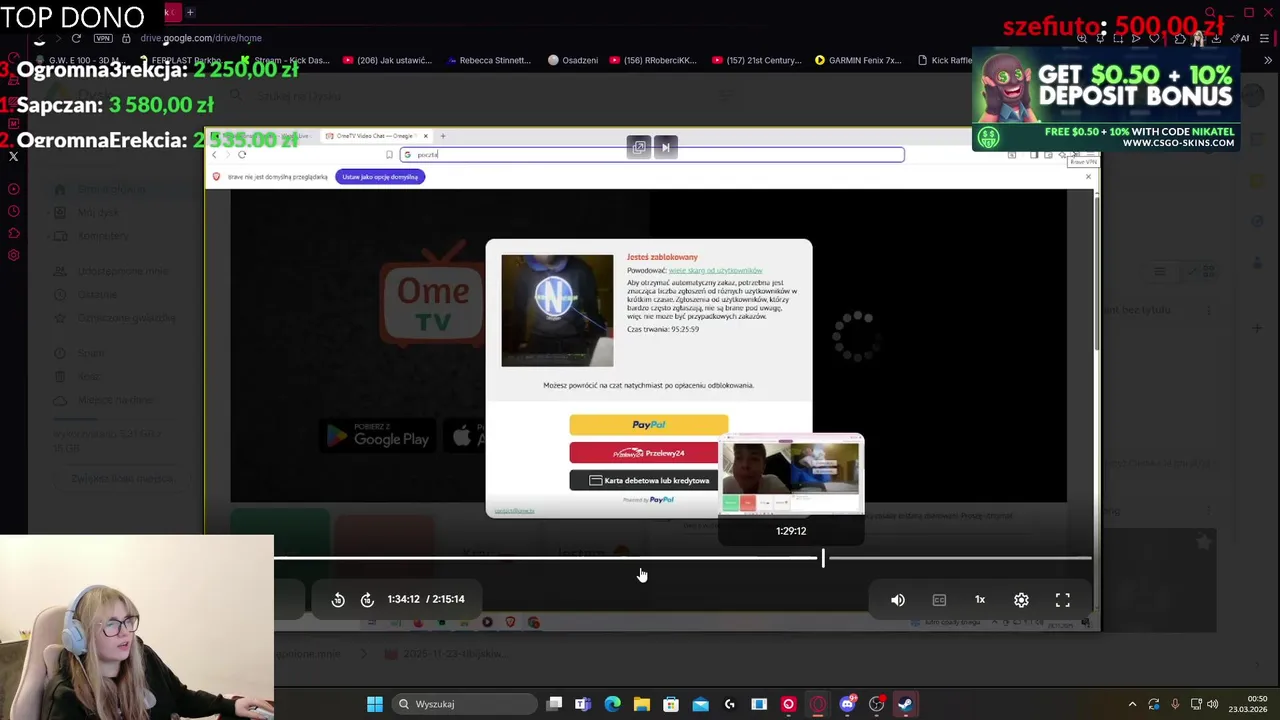Open Discord from the taskbar

point(847,704)
